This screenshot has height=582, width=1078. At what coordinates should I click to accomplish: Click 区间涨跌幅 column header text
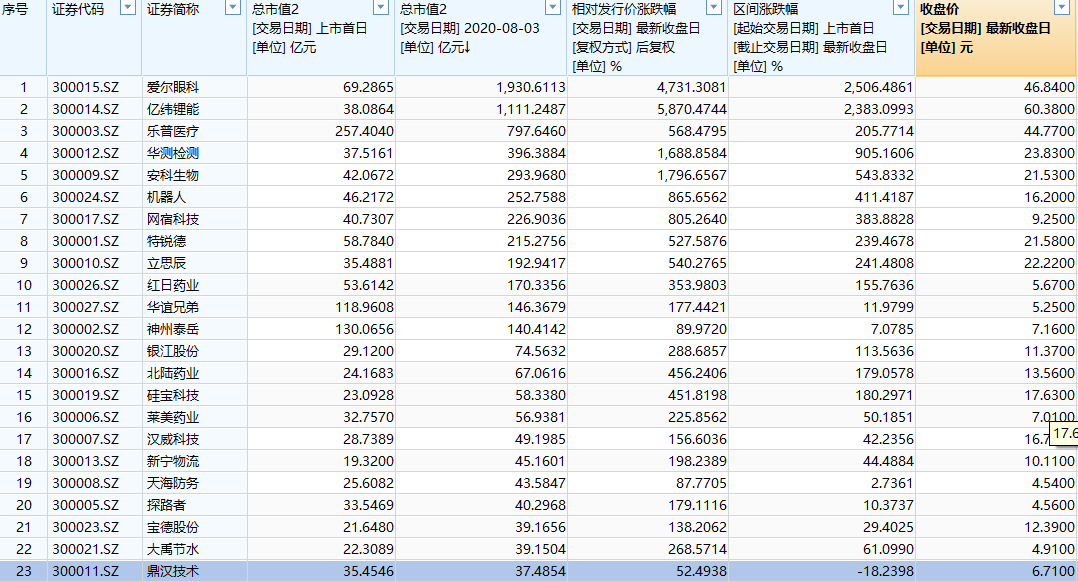point(765,10)
